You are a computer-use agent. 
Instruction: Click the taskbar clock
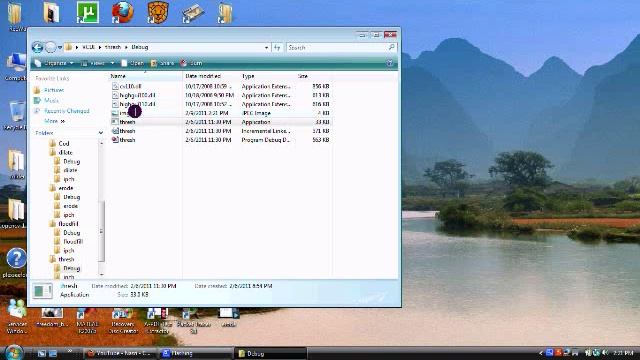pyautogui.click(x=623, y=353)
